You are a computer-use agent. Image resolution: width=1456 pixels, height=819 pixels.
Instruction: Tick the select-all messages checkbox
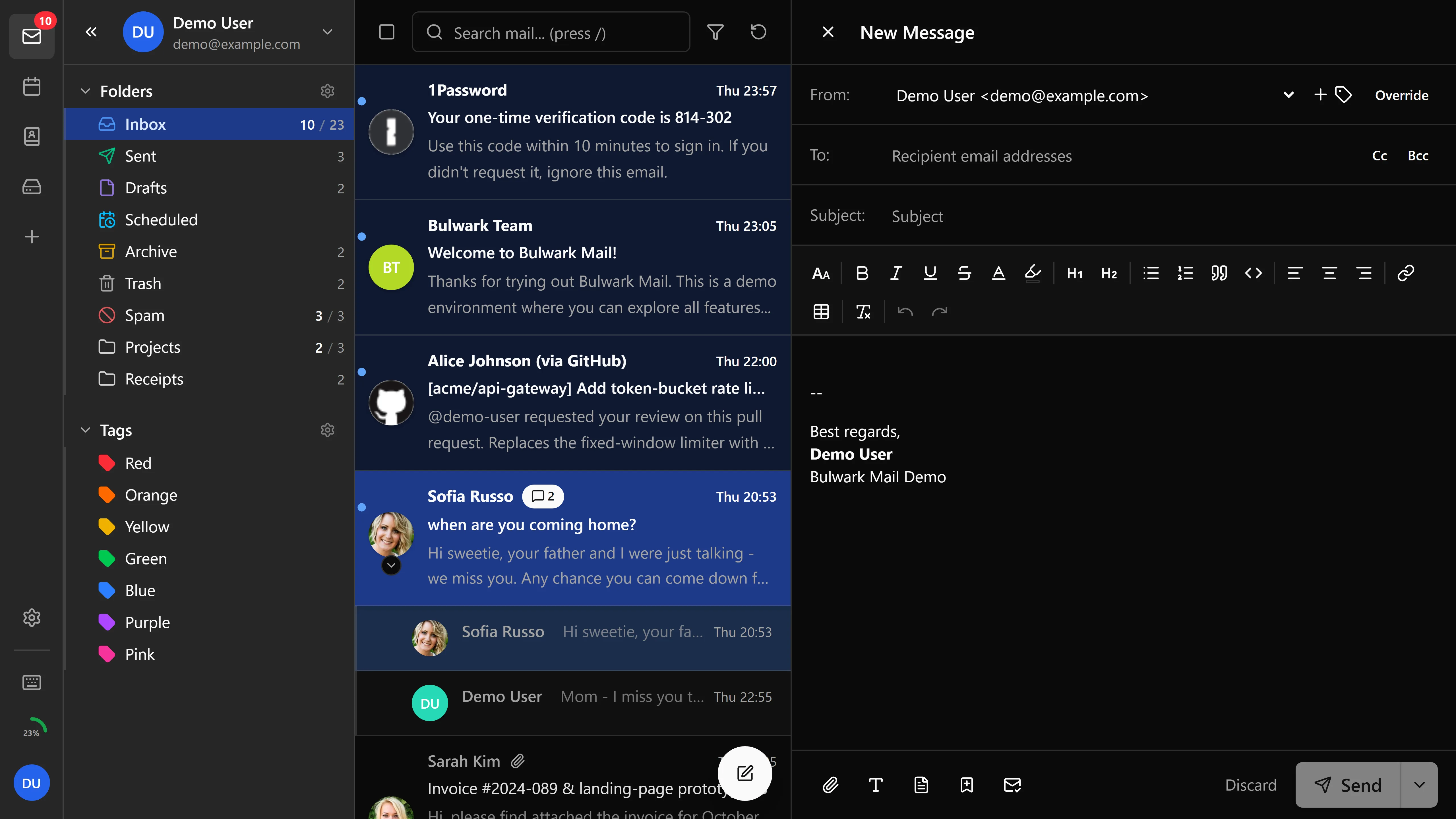tap(387, 32)
